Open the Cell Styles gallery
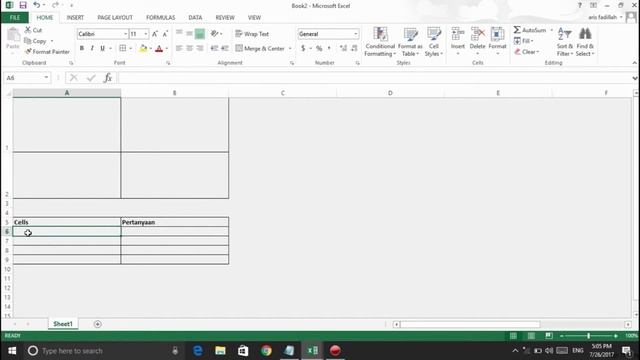 (x=434, y=42)
